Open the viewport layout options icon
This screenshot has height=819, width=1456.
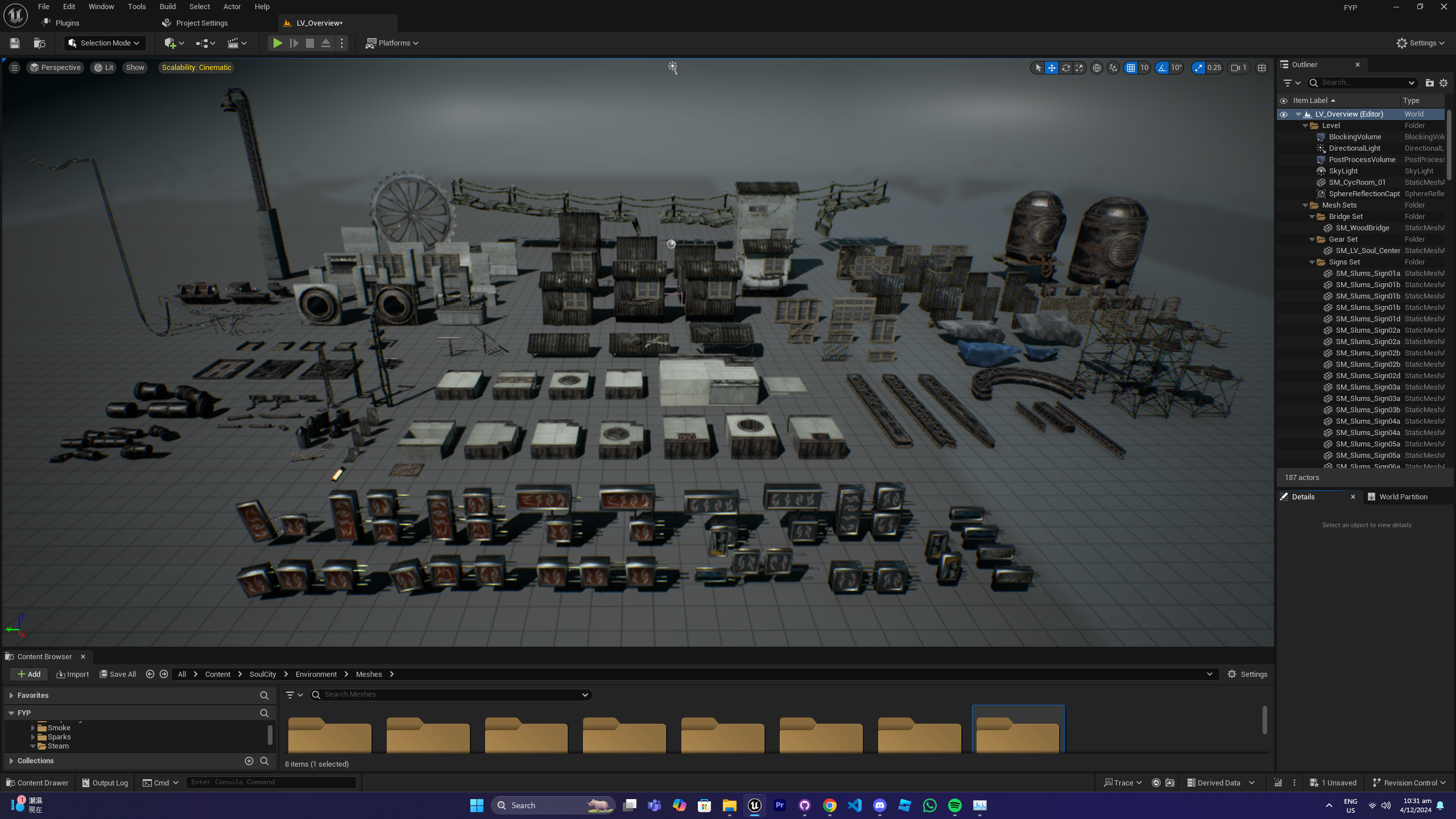coord(1261,68)
